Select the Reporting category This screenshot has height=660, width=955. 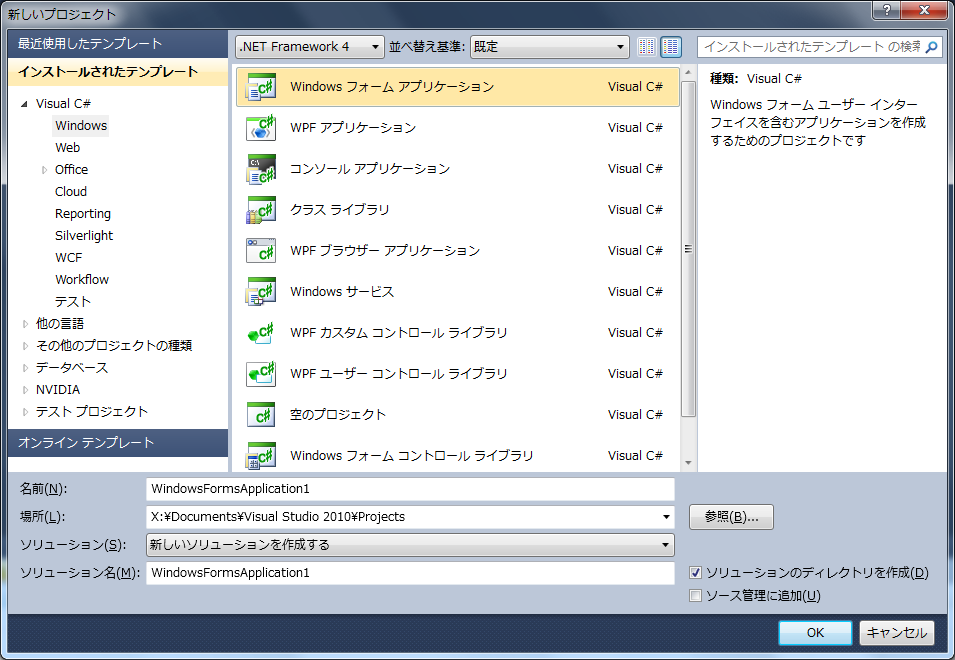(83, 214)
